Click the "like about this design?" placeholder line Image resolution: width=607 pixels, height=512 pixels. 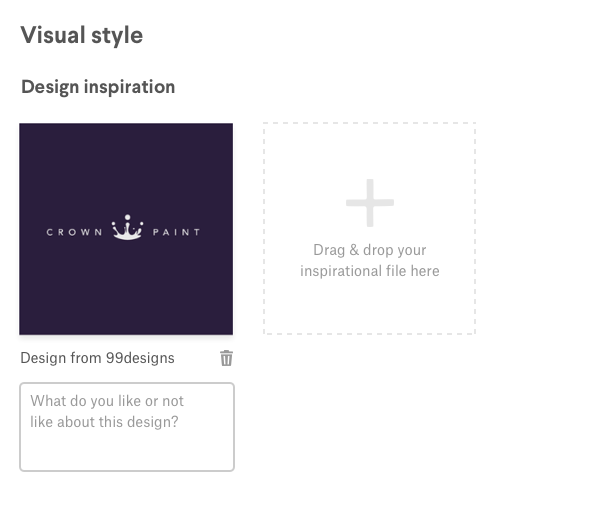point(104,421)
